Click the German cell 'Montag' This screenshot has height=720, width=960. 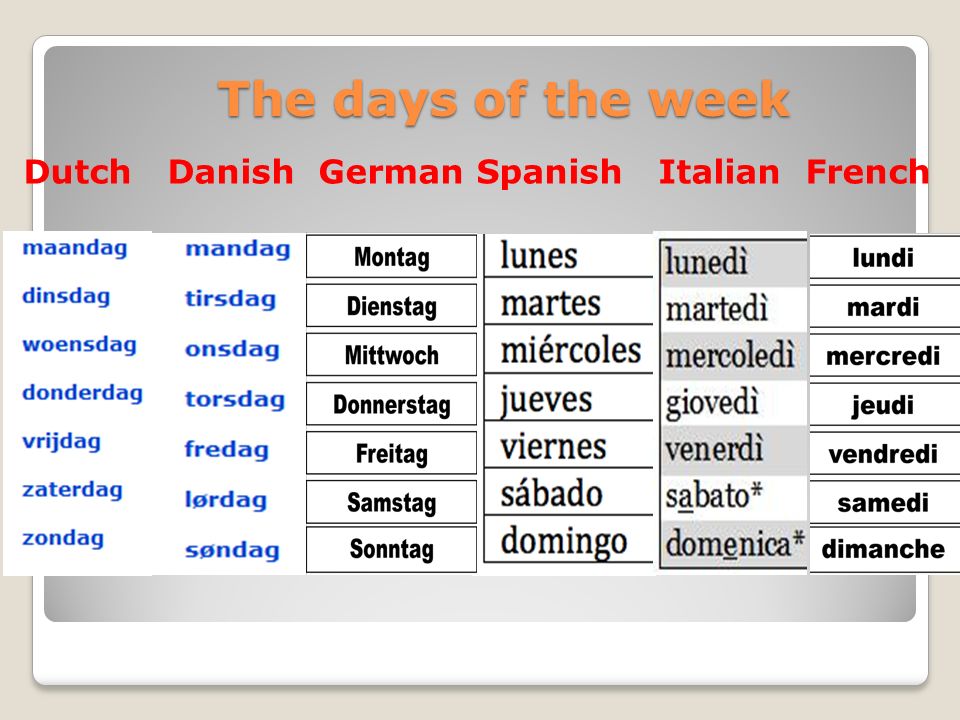[x=391, y=257]
